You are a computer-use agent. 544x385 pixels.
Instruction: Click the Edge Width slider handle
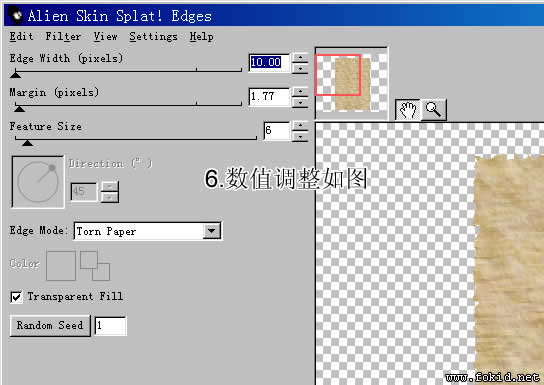15,74
